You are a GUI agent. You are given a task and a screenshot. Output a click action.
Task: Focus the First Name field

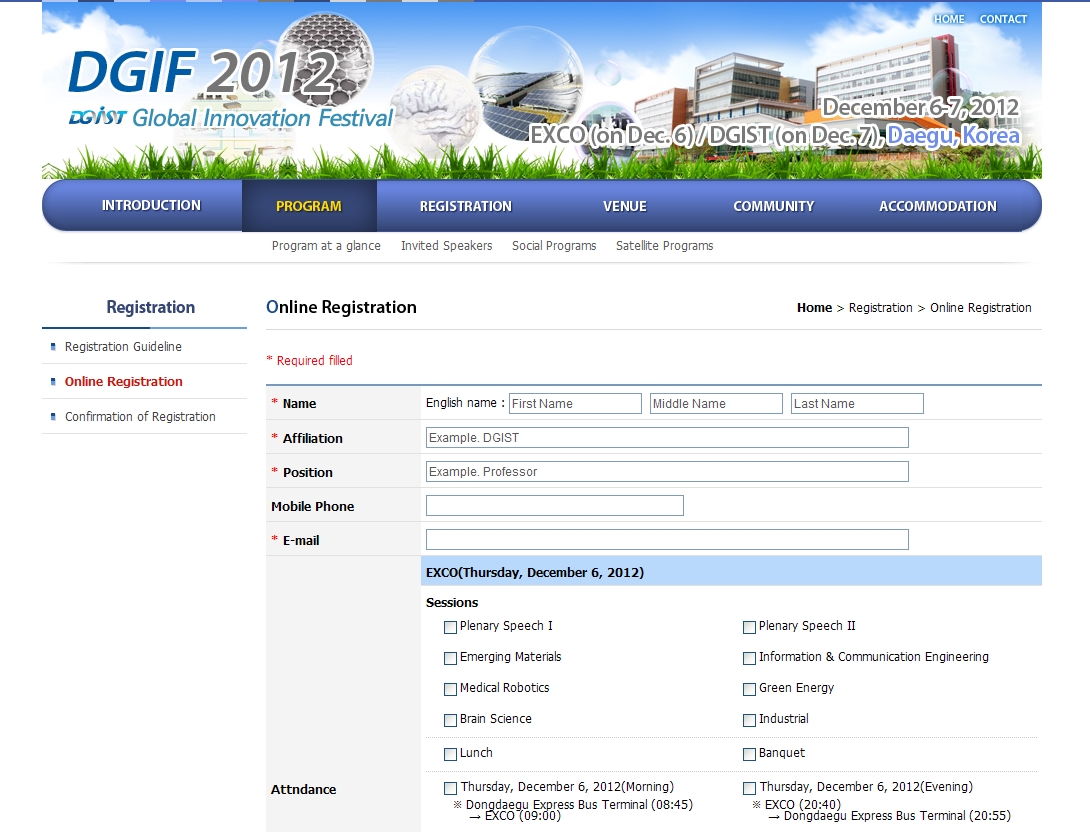pos(575,403)
